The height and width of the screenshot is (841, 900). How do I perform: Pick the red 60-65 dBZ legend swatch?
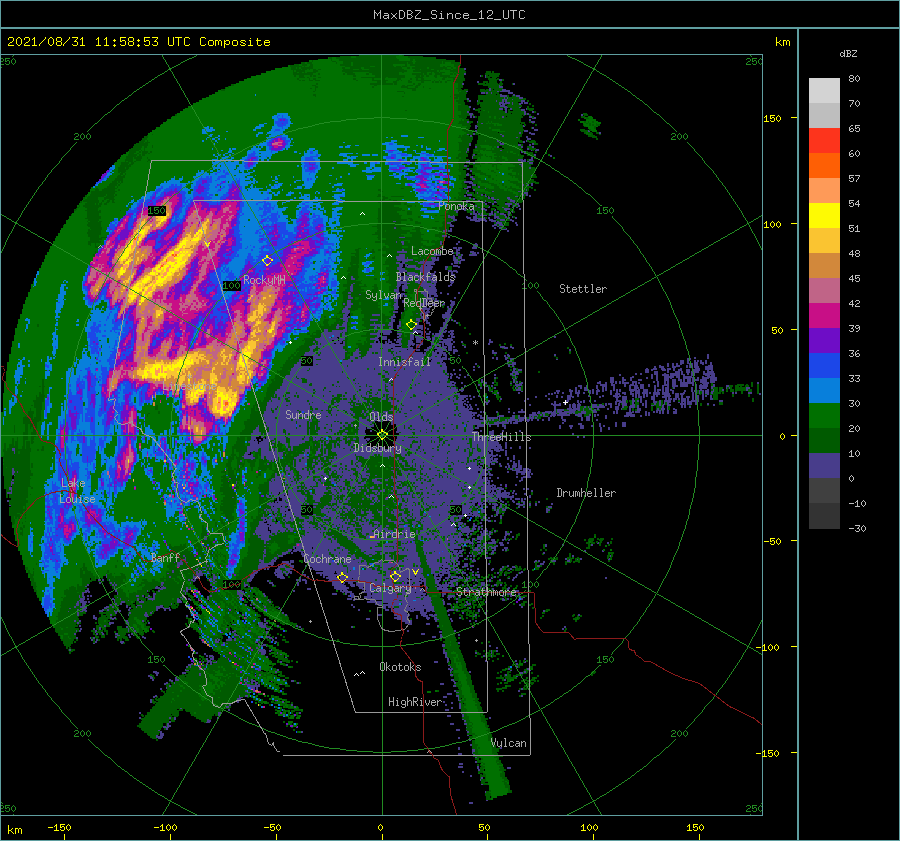(824, 141)
